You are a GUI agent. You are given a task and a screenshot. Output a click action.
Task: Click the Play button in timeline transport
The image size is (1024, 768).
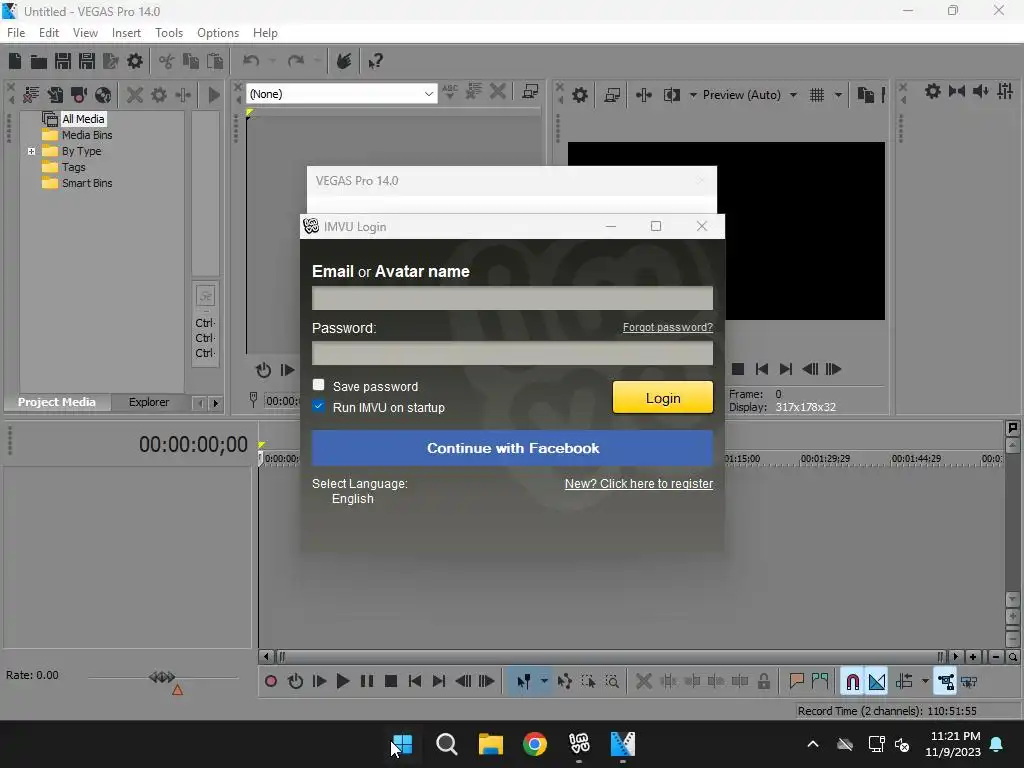click(x=343, y=681)
